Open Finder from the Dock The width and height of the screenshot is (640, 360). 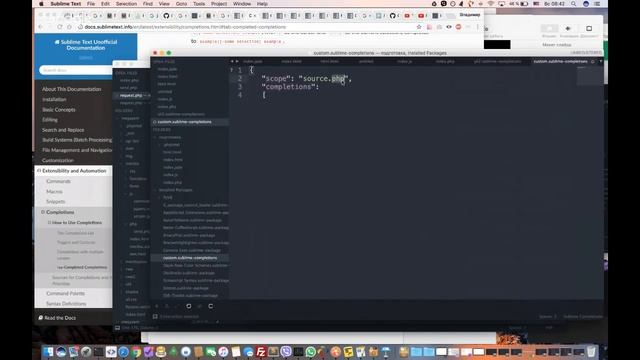(x=48, y=351)
